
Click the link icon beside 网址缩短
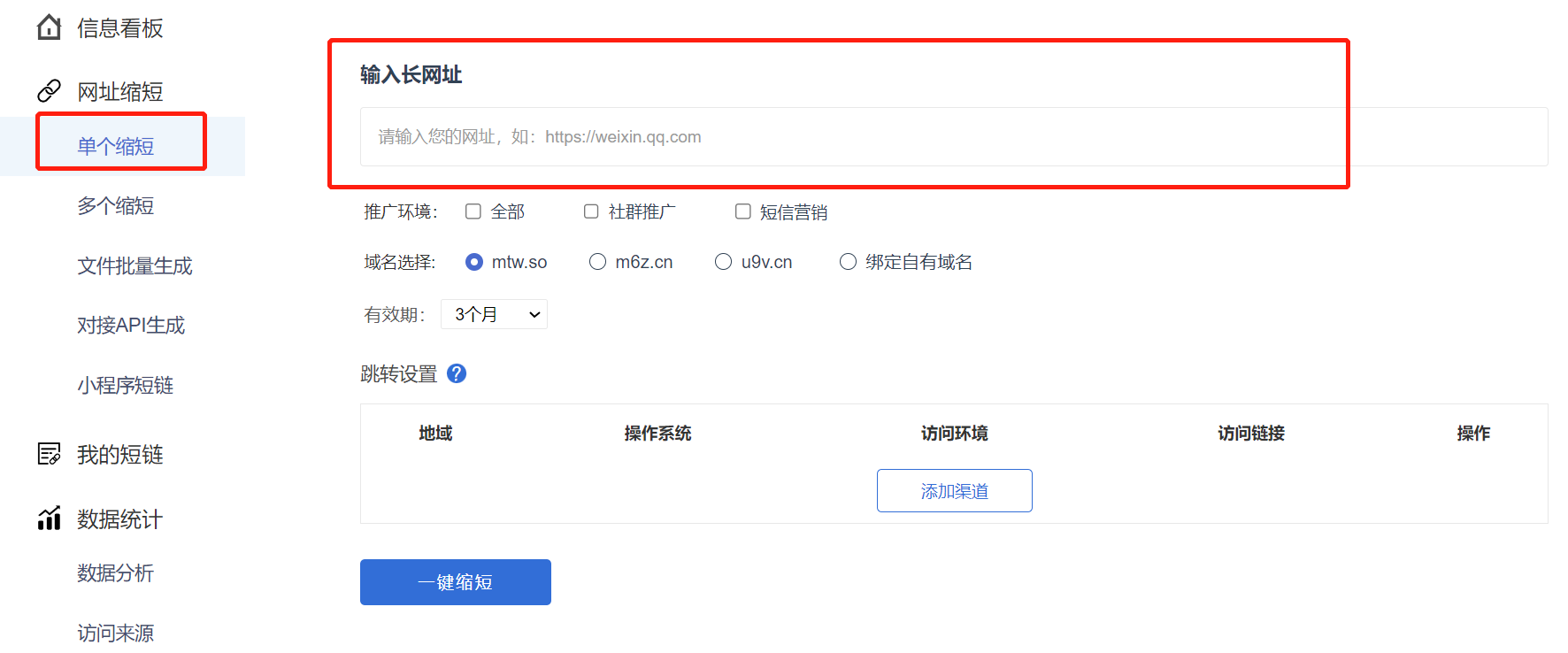50,91
